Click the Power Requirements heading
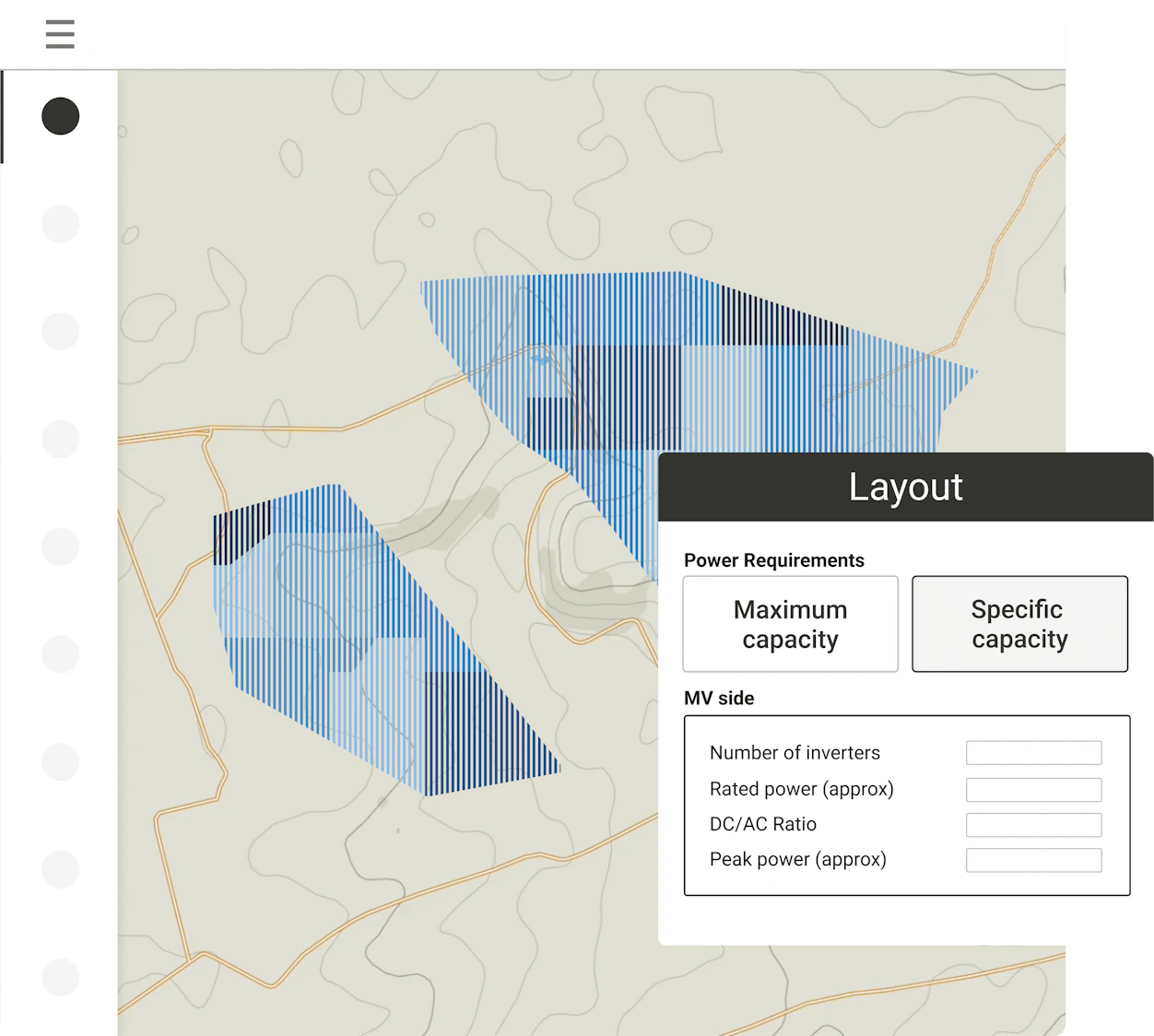 (774, 560)
